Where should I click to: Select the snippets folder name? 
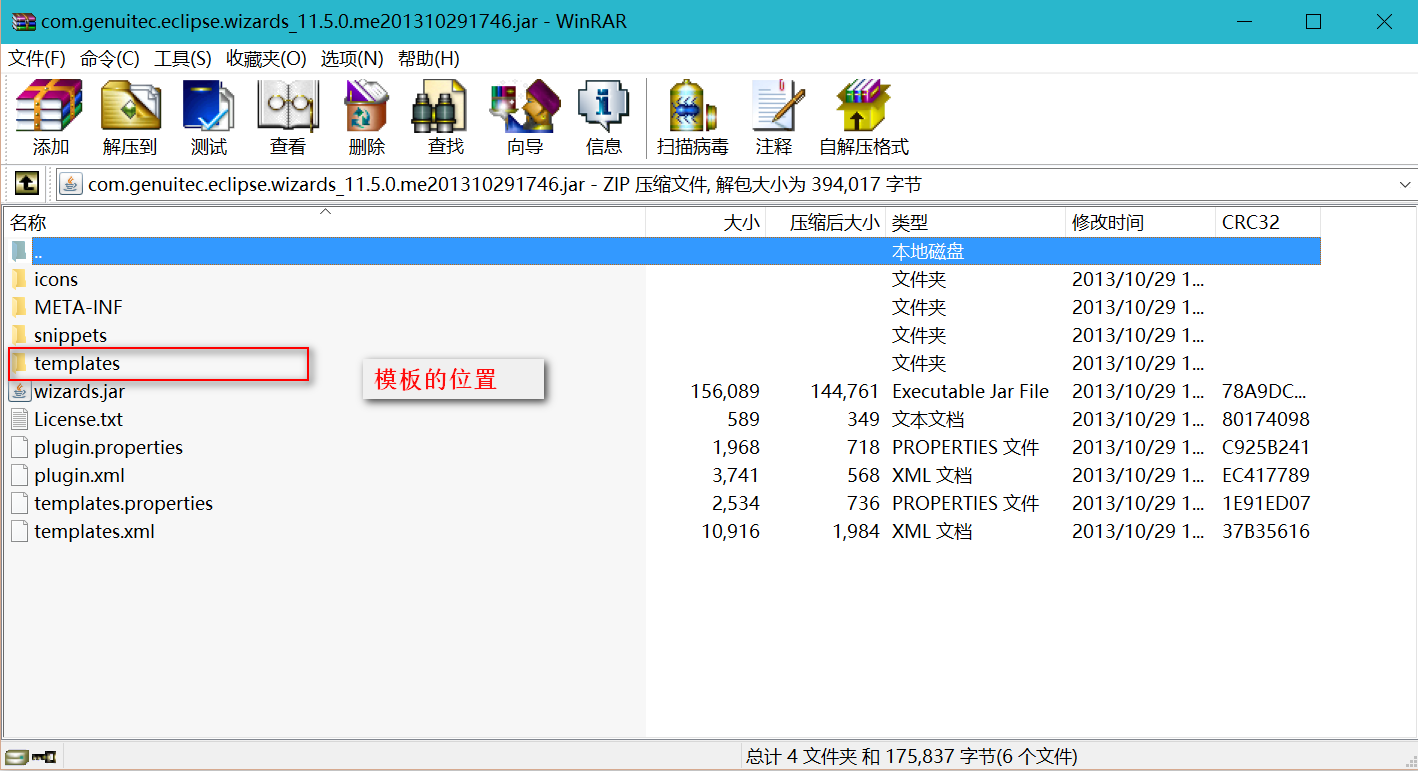(70, 335)
